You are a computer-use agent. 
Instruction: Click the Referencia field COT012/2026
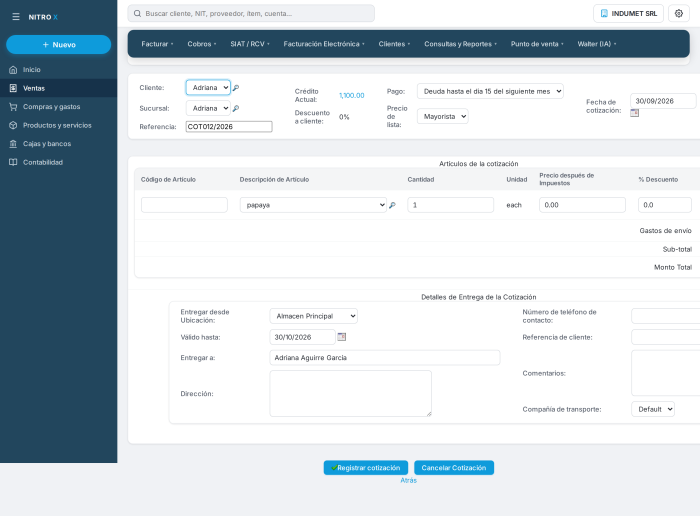click(x=229, y=127)
